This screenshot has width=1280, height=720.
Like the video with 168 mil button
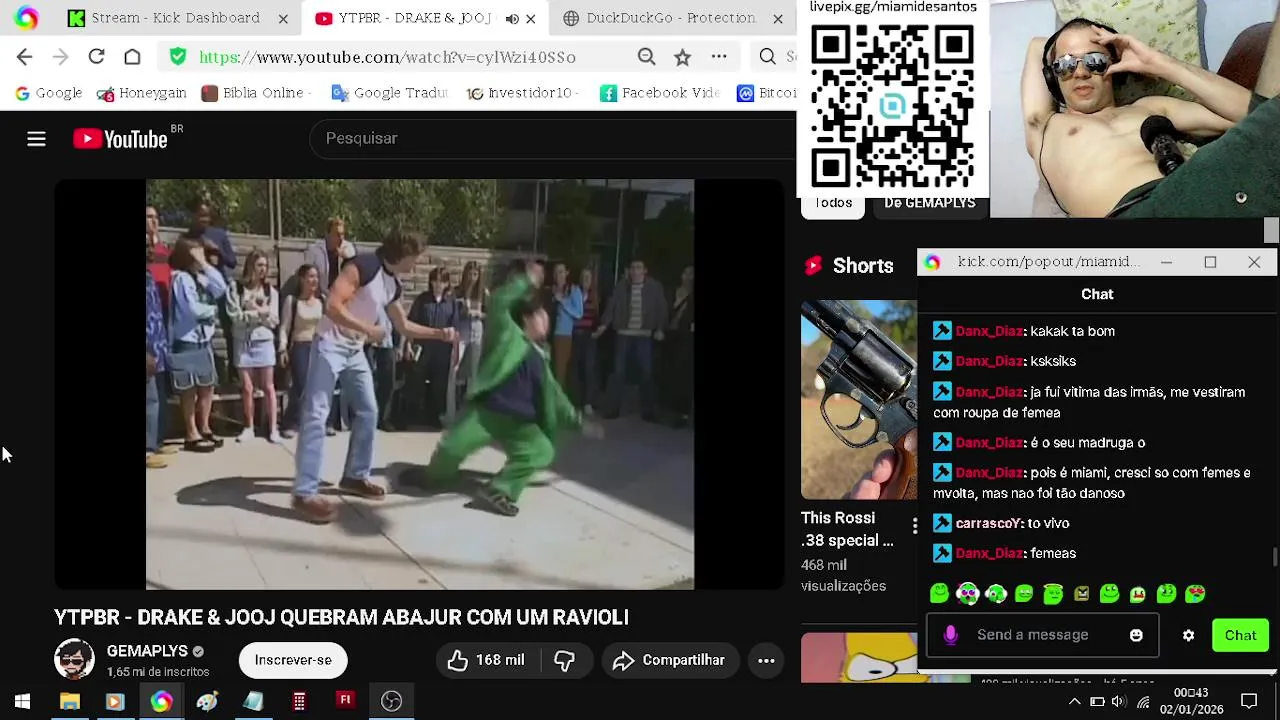click(x=487, y=660)
